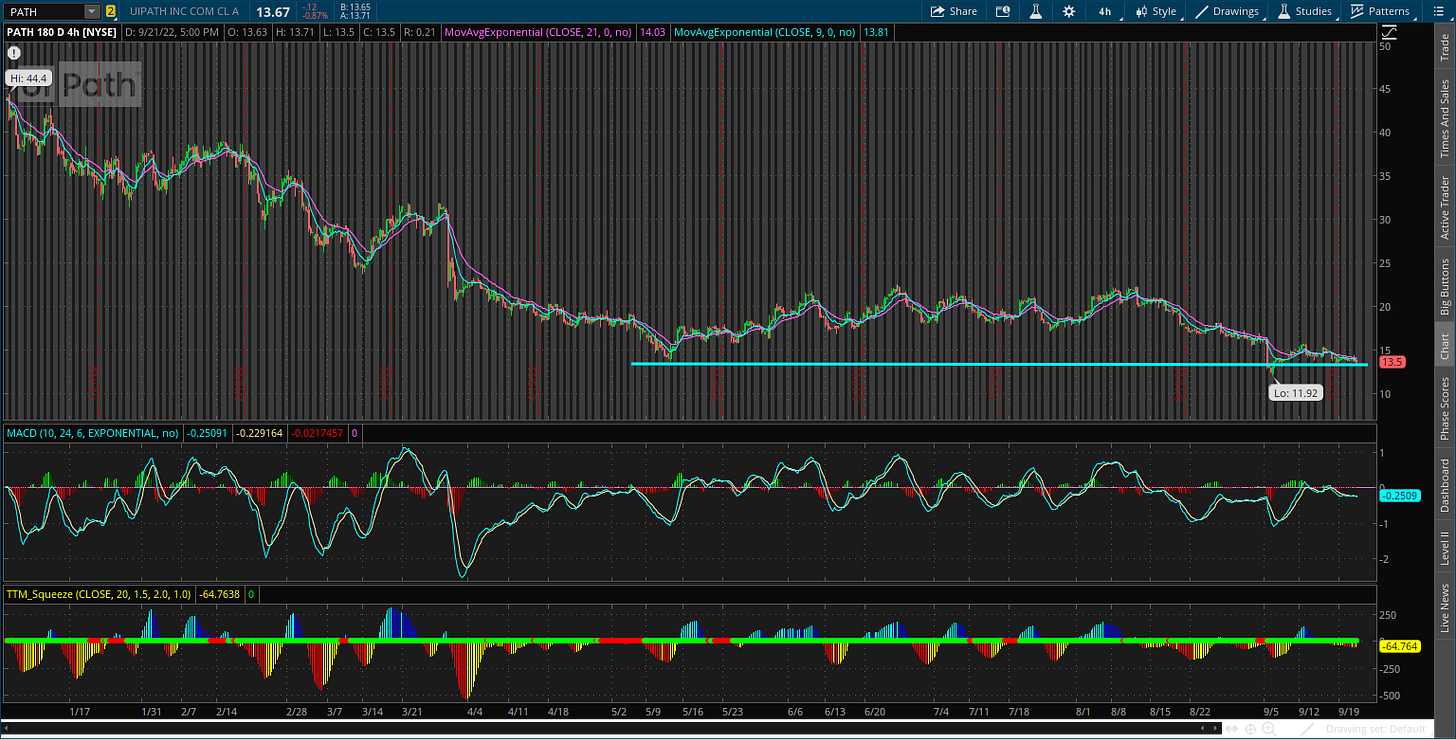Screen dimensions: 1456x739
Task: Open the Level II side tab
Action: pos(1443,548)
